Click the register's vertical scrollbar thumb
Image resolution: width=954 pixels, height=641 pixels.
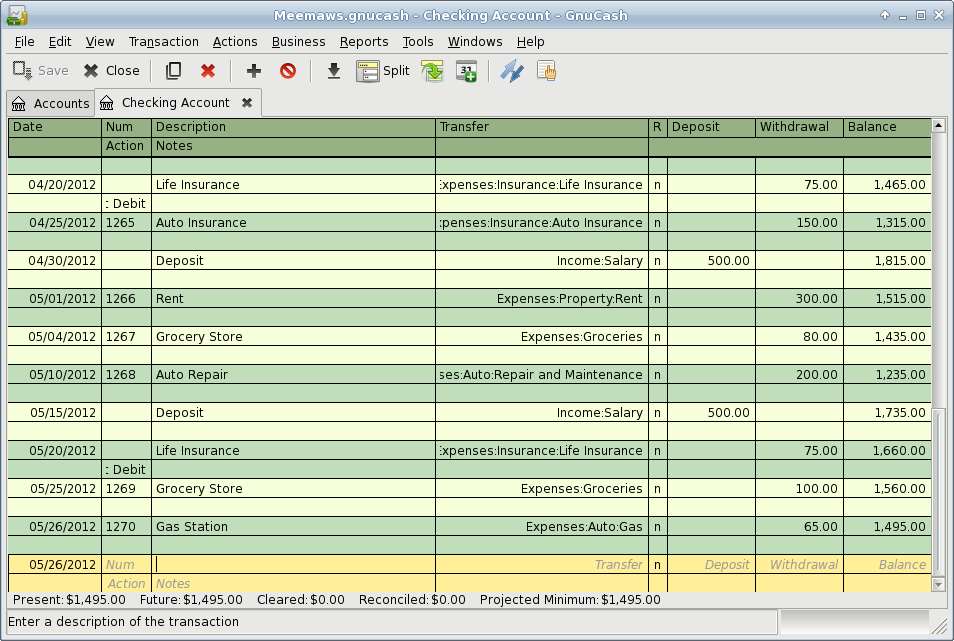point(938,493)
